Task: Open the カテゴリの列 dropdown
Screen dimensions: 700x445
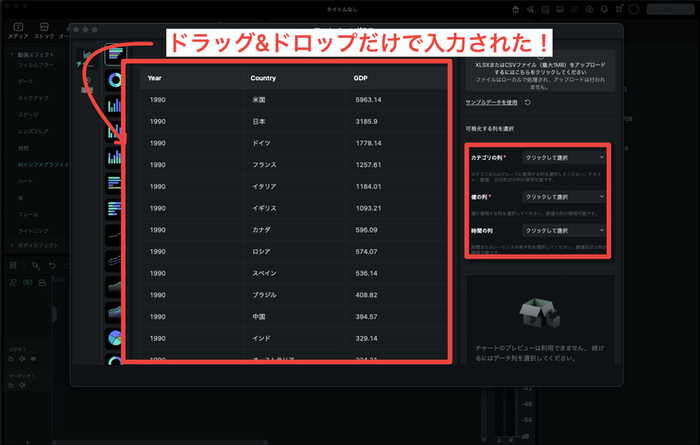Action: 565,158
